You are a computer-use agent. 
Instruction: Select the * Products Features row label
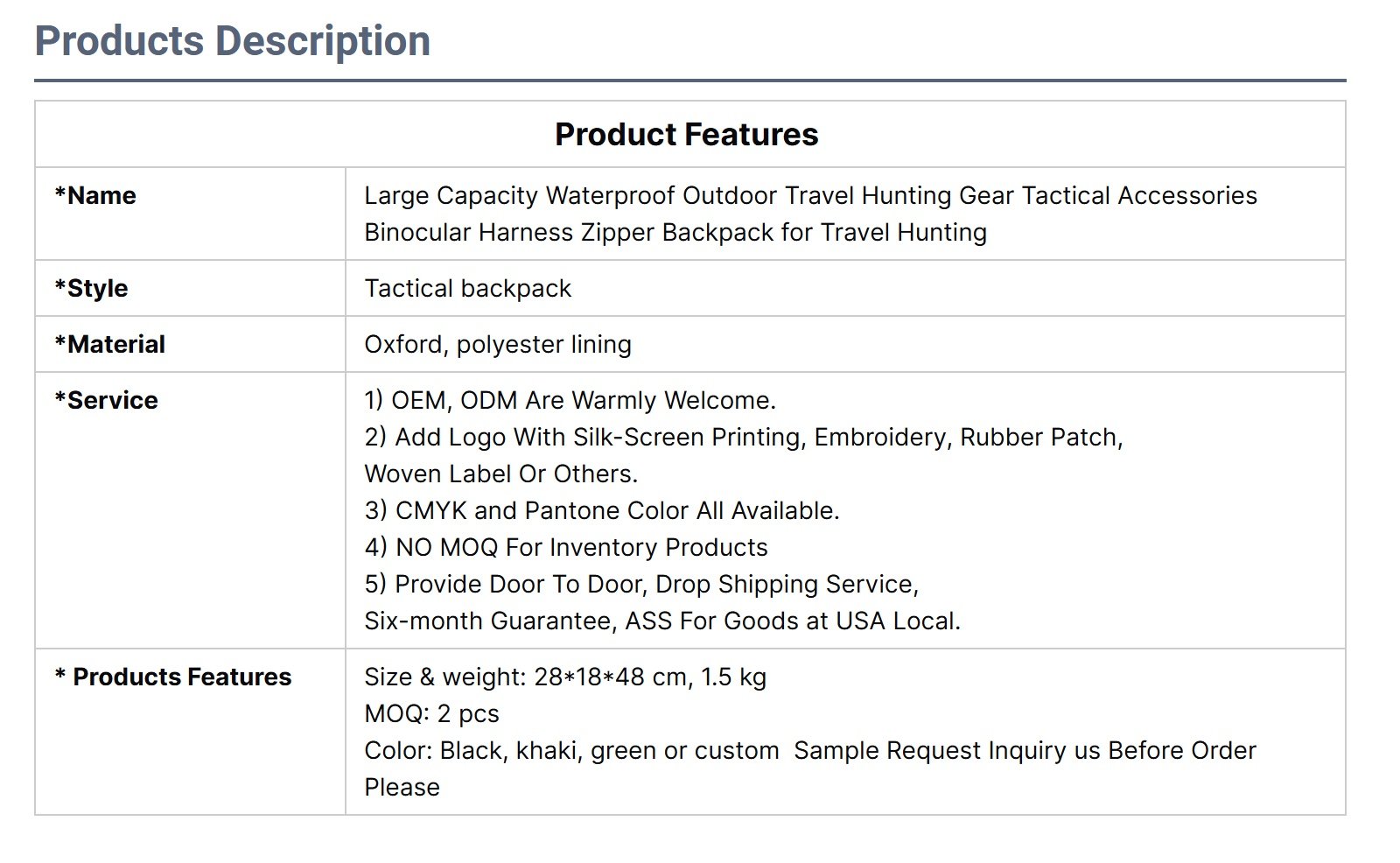point(172,677)
